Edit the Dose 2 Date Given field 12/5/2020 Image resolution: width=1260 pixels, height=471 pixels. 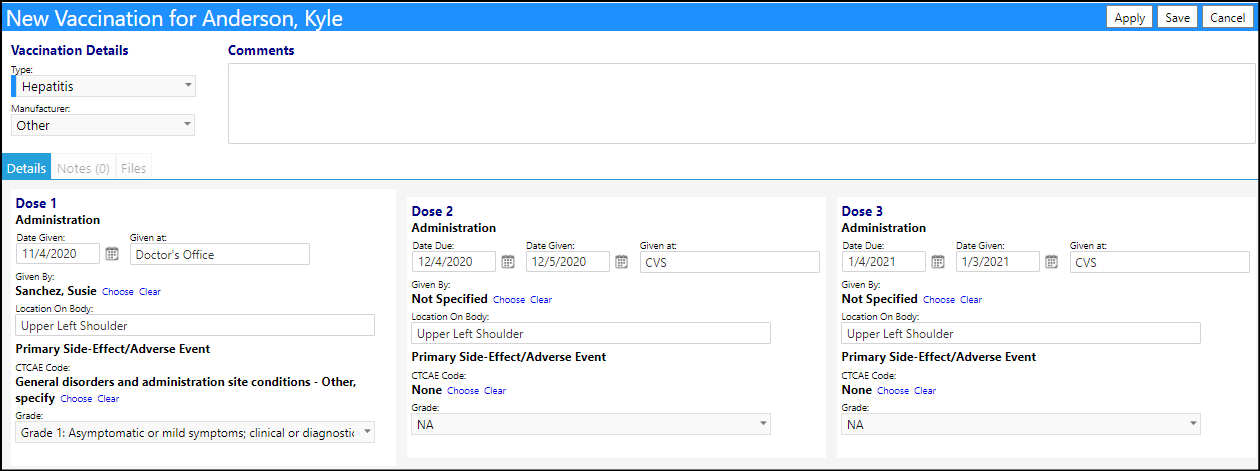(568, 262)
